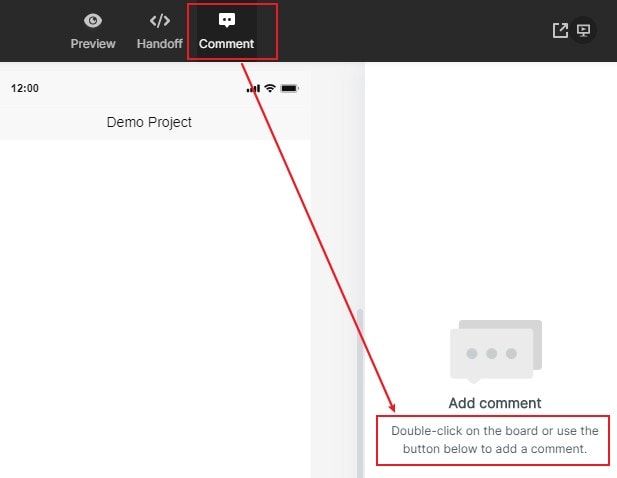The width and height of the screenshot is (617, 478).
Task: Click the vertical scrollbar beside the board
Action: [x=360, y=393]
